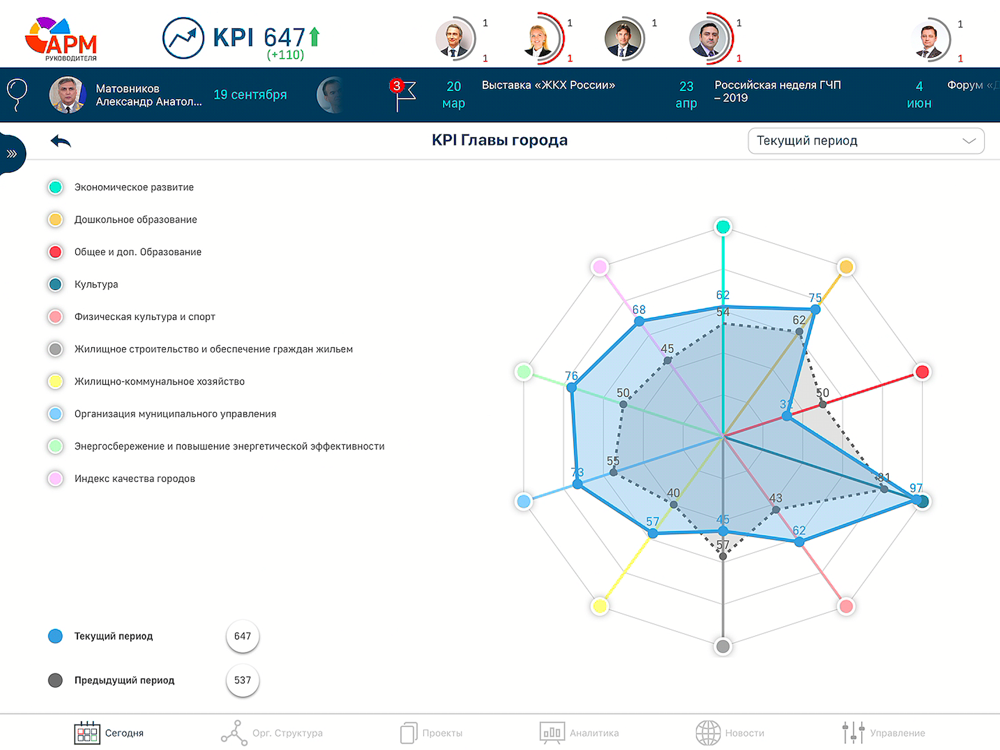Go back using the return arrow
Screen dimensions: 1000x750
pos(61,141)
